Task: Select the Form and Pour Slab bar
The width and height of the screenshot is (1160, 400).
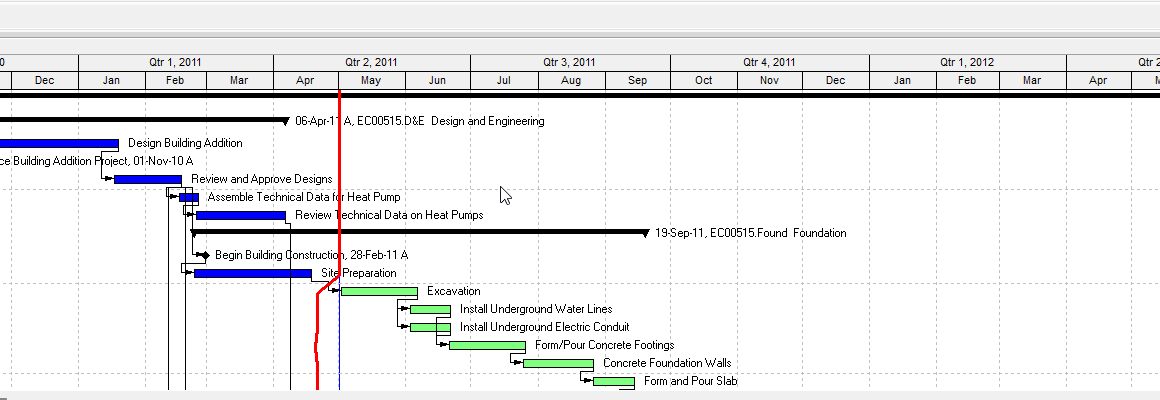Action: 614,382
